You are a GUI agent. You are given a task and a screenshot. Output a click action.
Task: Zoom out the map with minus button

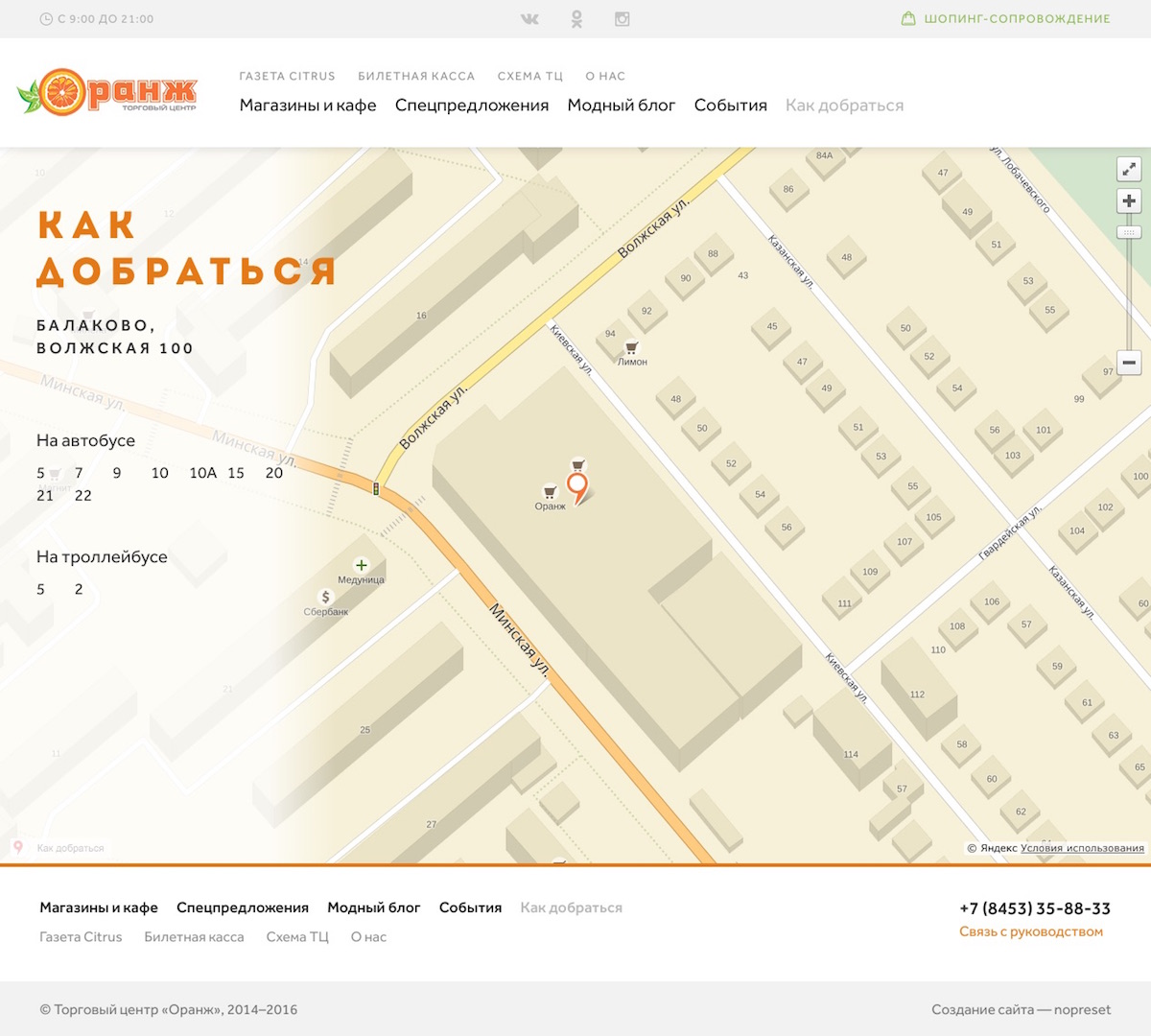click(x=1129, y=363)
